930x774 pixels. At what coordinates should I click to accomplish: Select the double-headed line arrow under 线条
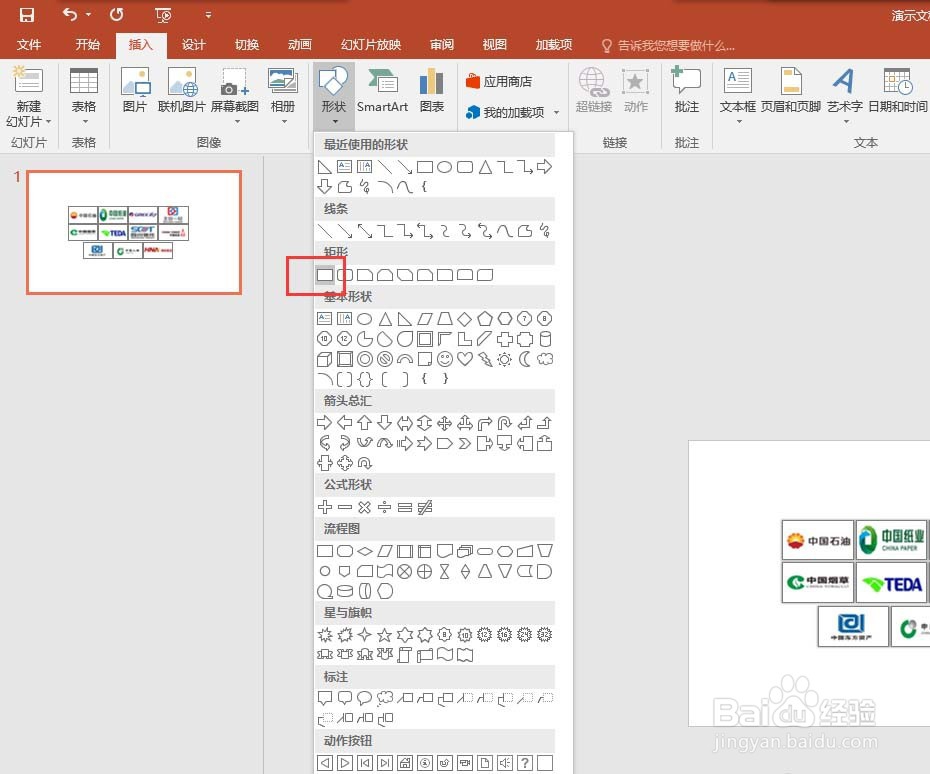365,231
